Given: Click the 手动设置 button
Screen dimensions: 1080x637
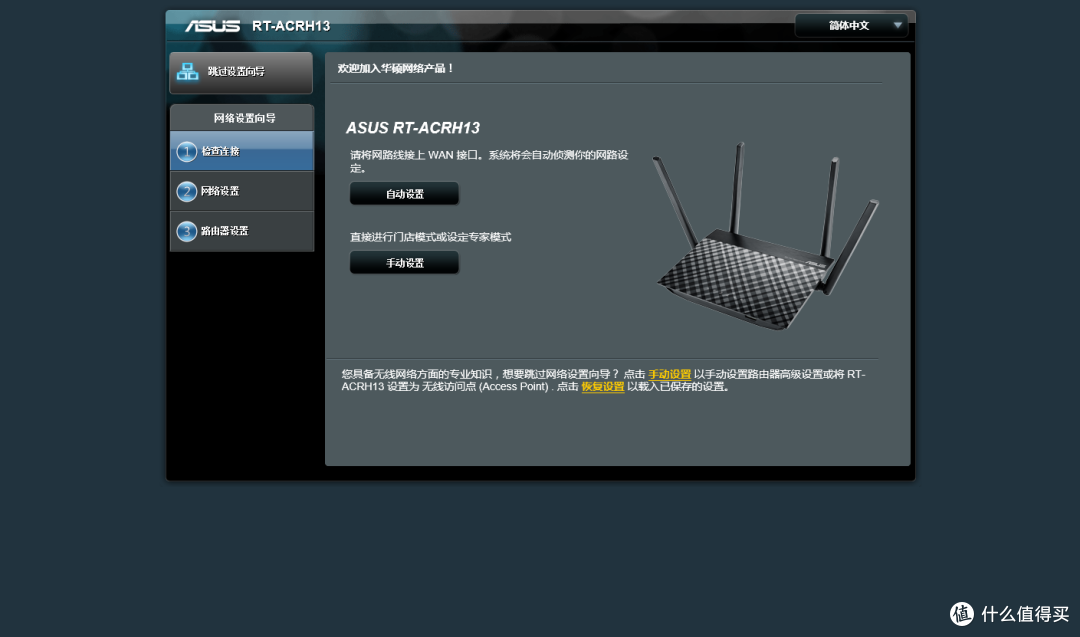Looking at the screenshot, I should click(404, 262).
